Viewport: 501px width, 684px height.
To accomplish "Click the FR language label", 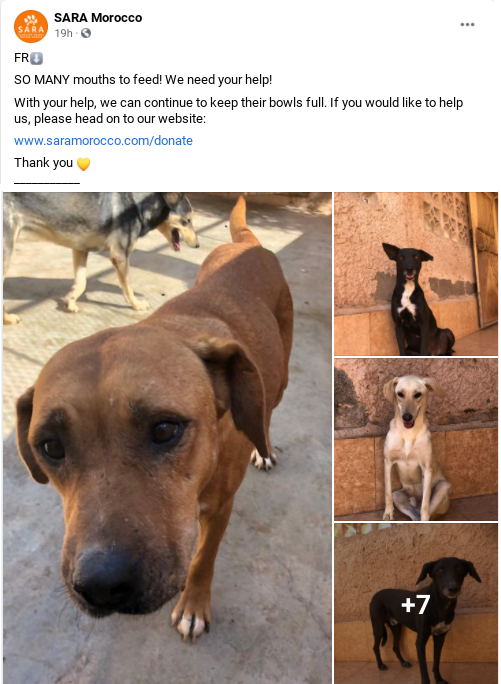I will coord(21,58).
